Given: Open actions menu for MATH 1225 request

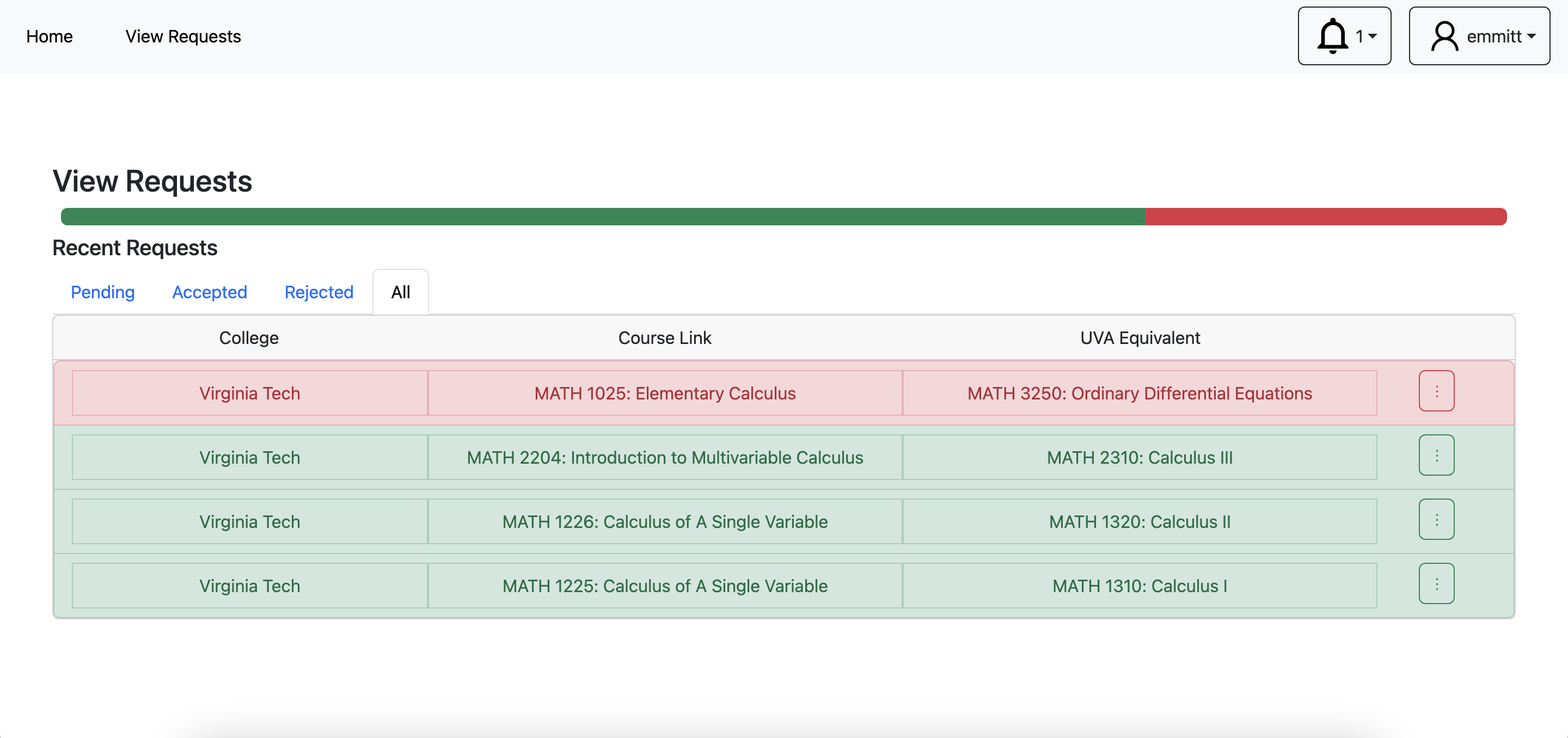Looking at the screenshot, I should pyautogui.click(x=1437, y=583).
